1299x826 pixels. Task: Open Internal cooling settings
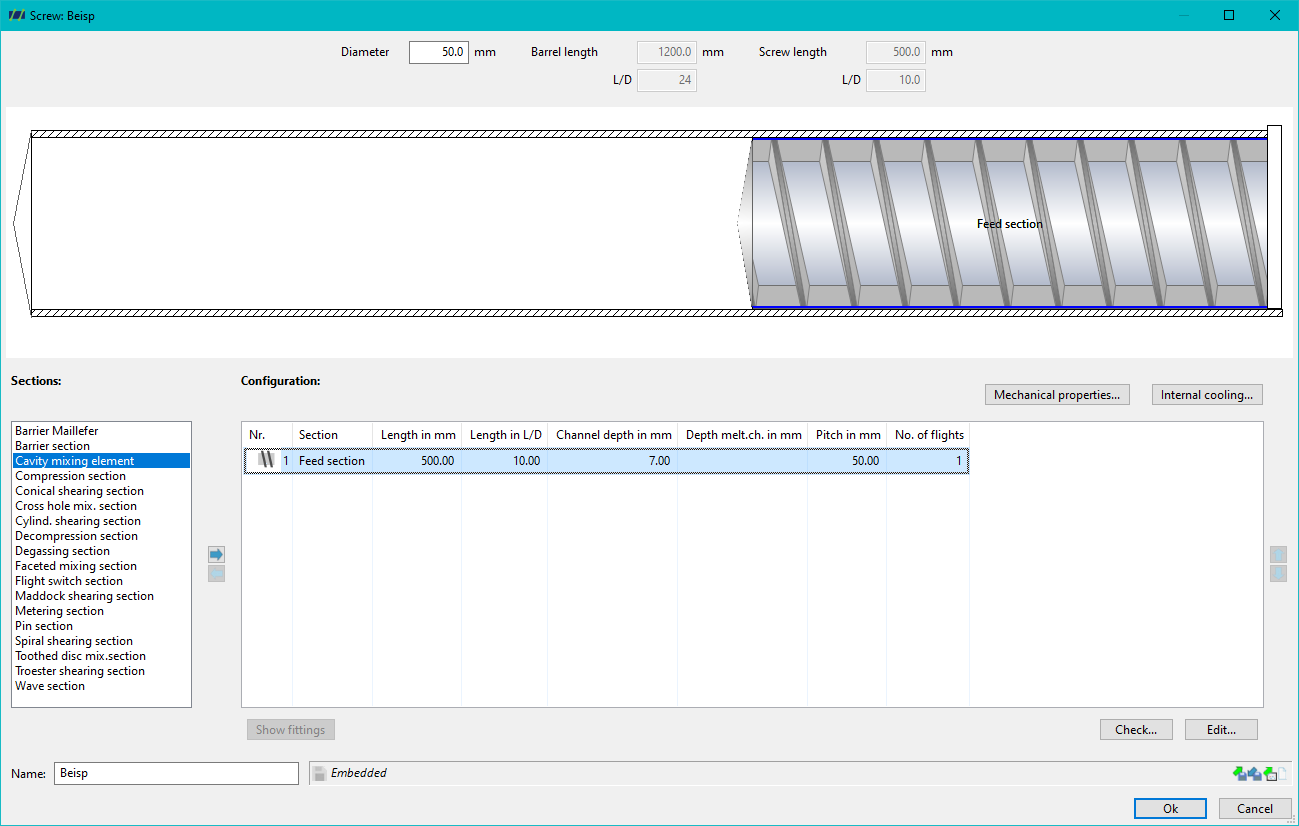pyautogui.click(x=1207, y=395)
